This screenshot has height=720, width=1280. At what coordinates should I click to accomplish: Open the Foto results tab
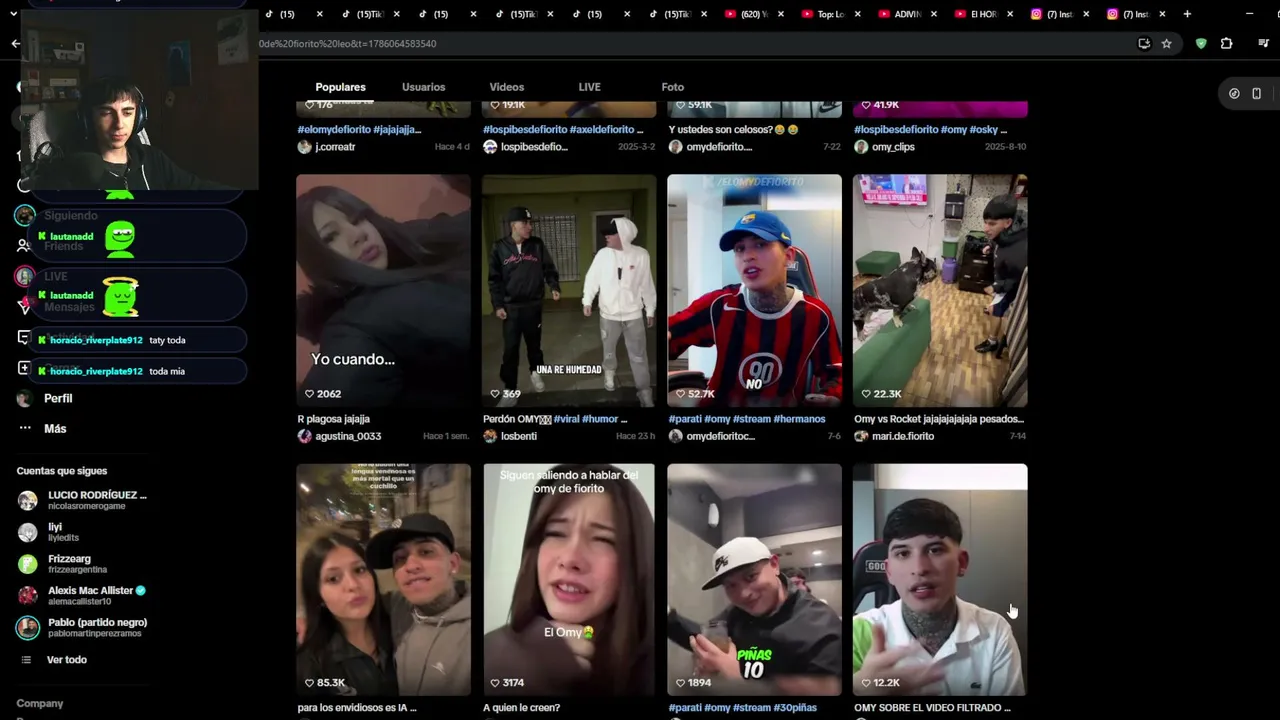click(x=672, y=87)
